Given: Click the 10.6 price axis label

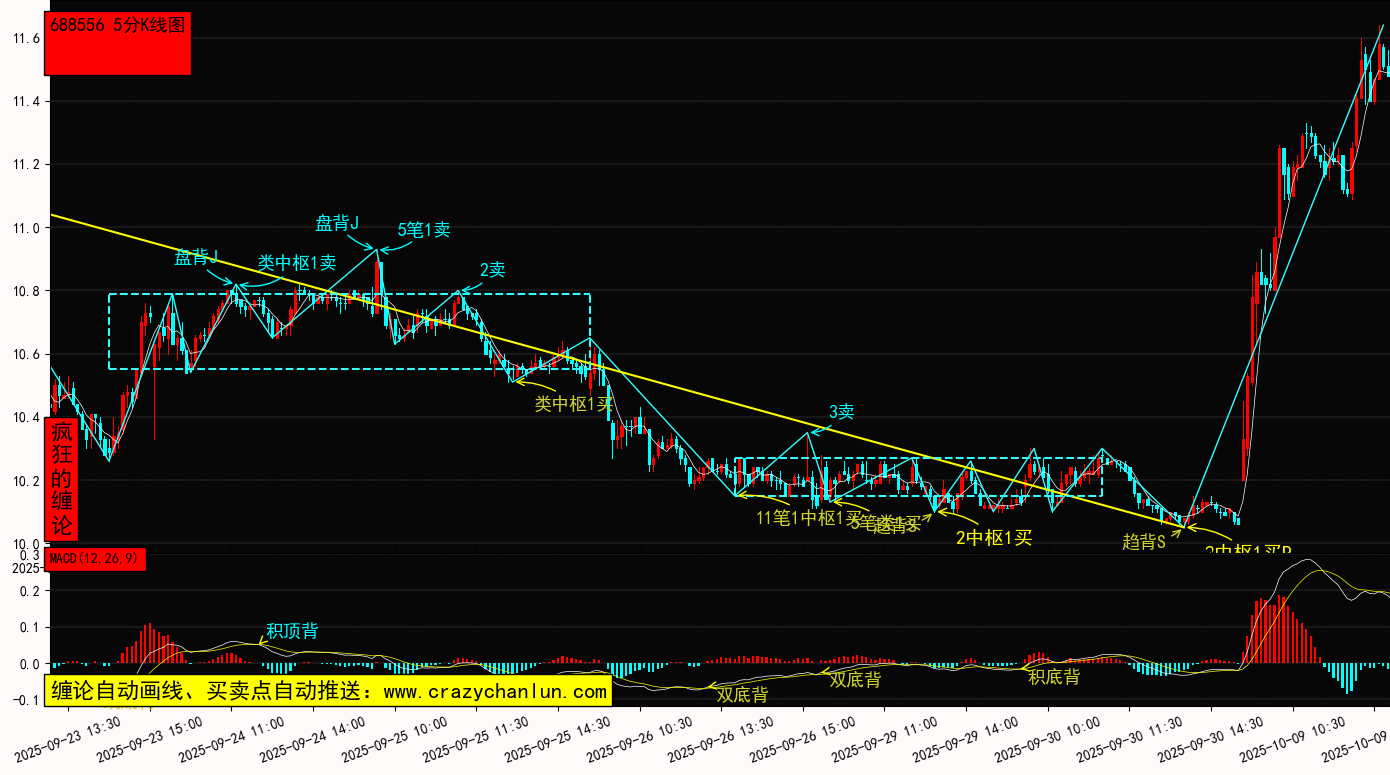Looking at the screenshot, I should (x=26, y=355).
